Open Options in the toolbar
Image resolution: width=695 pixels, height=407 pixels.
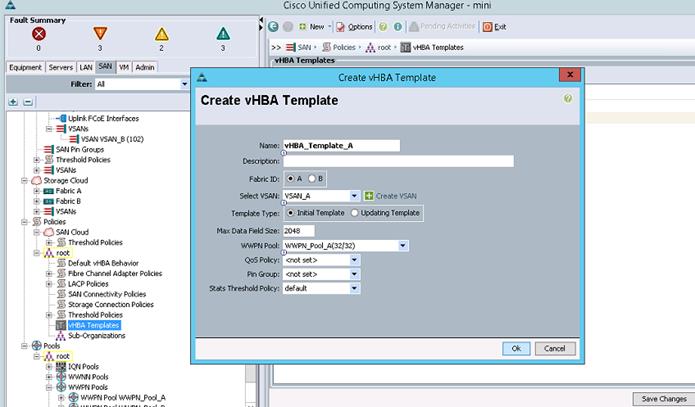pos(354,27)
